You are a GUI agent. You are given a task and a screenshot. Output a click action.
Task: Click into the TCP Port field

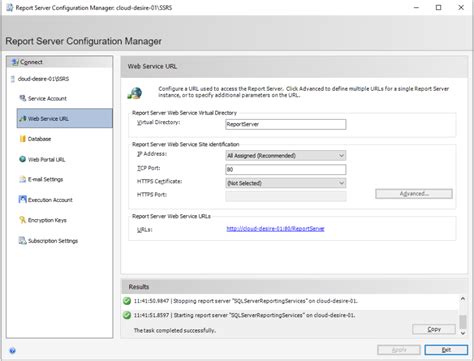pos(286,169)
